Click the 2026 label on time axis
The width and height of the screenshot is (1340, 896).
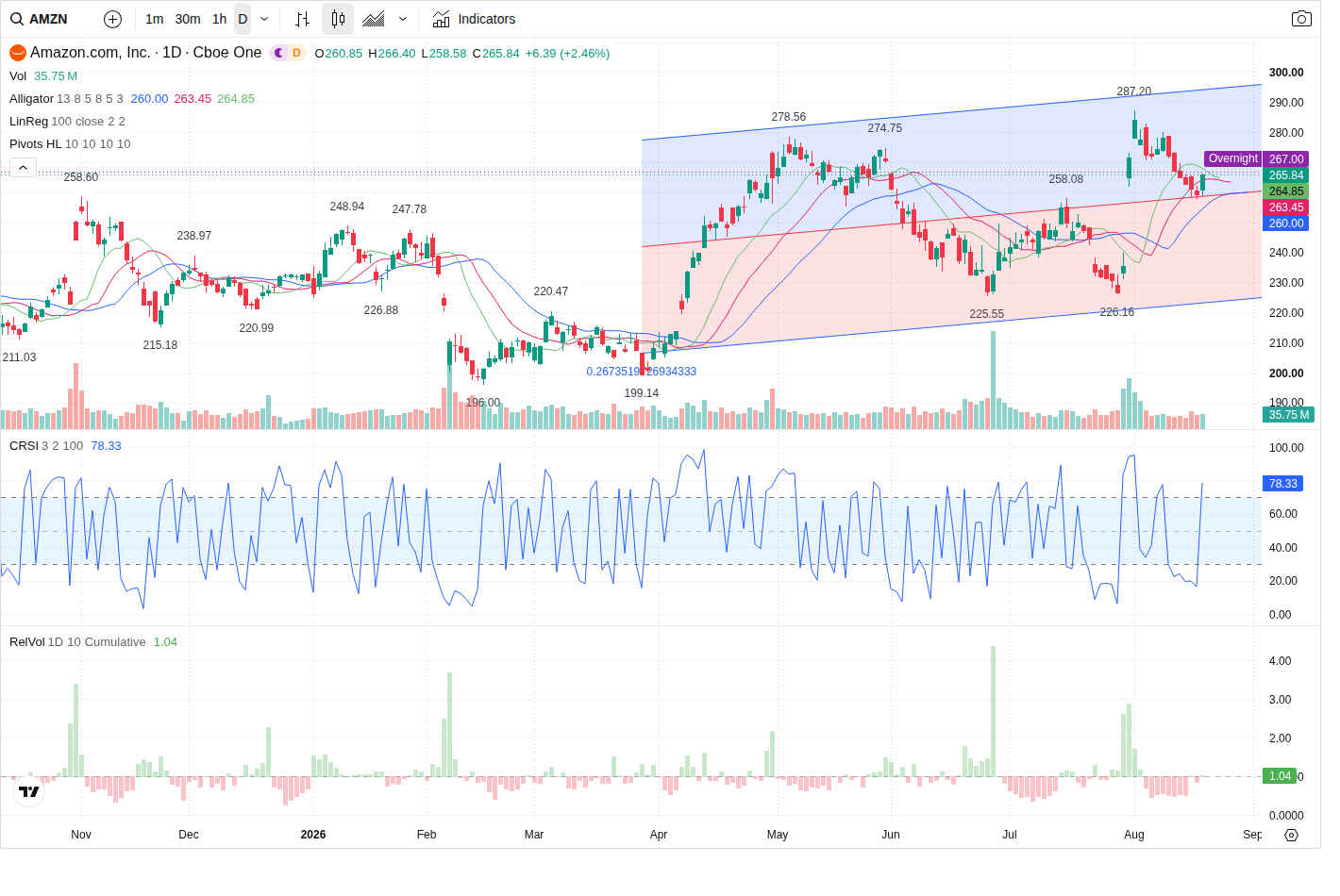coord(313,835)
